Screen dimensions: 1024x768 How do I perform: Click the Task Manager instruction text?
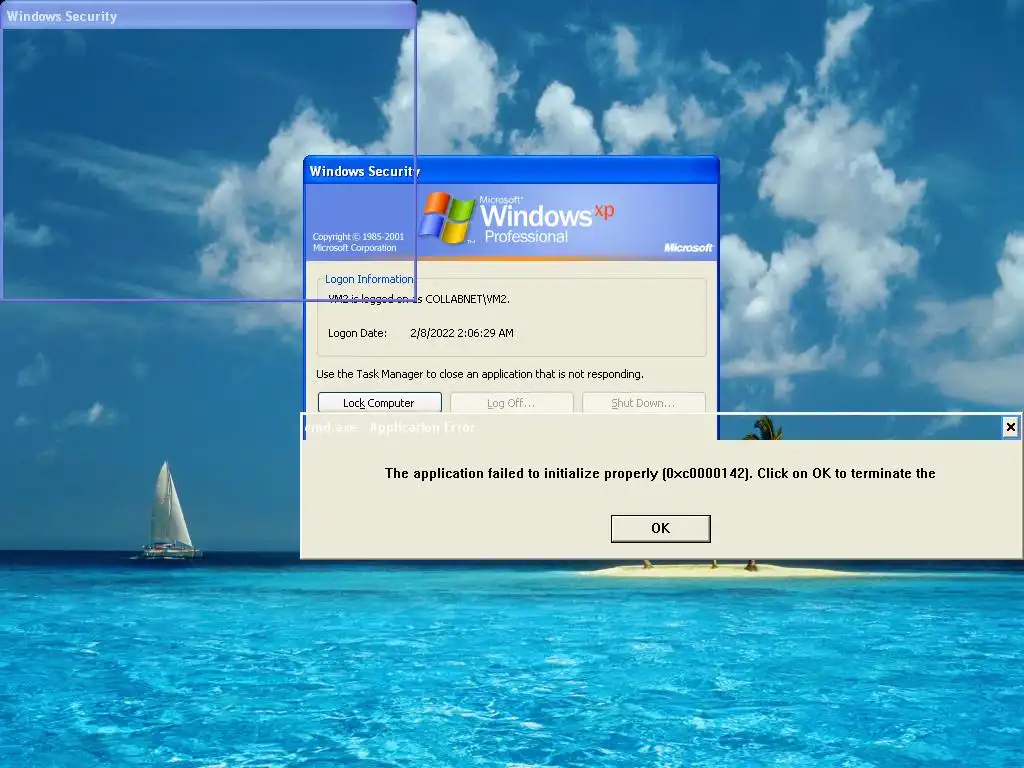coord(480,374)
